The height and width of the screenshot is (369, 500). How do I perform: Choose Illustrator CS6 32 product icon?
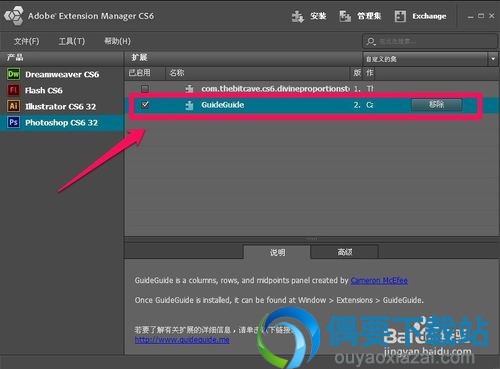click(x=13, y=106)
